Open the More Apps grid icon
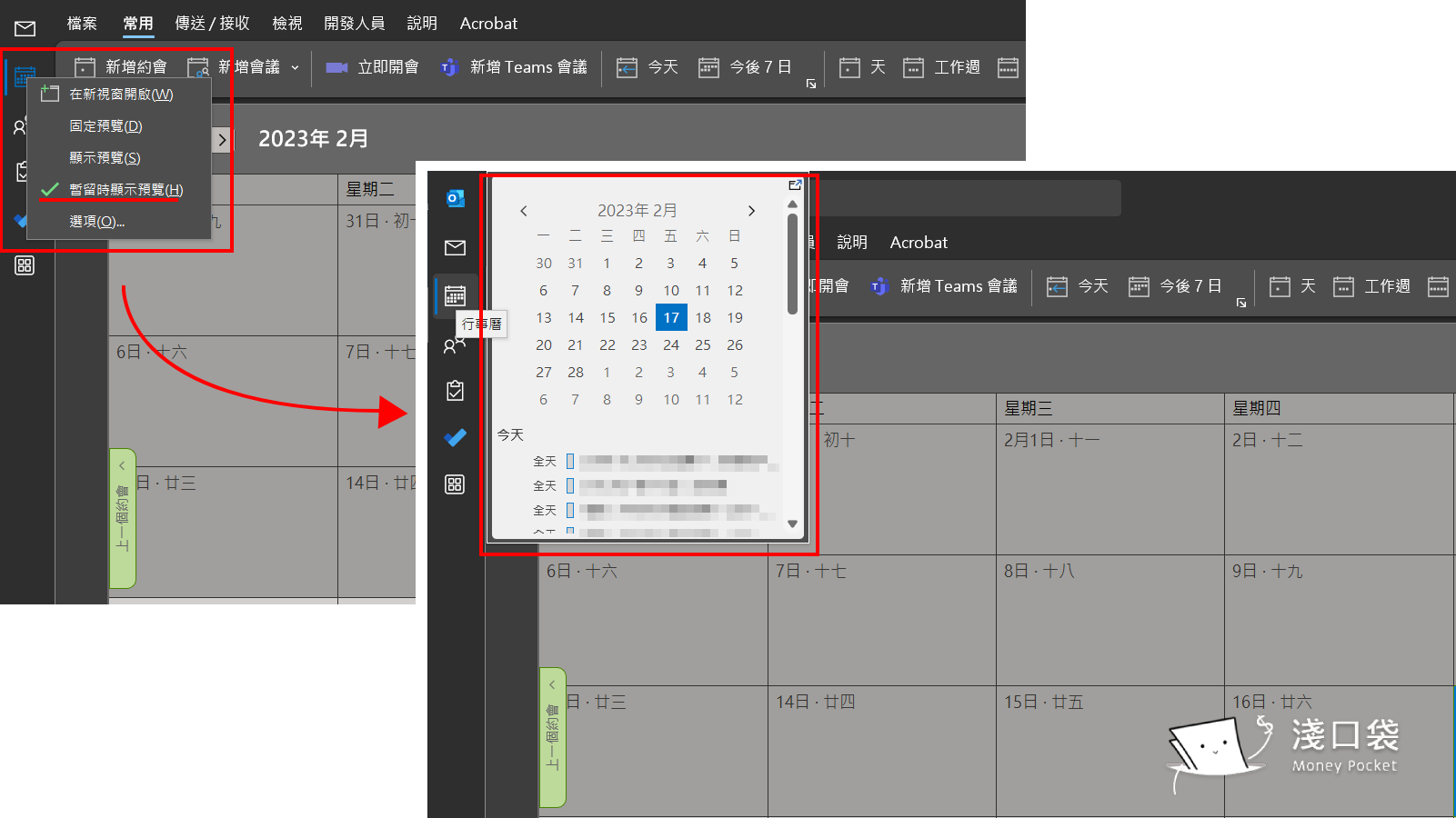Screen dimensions: 1456x818 455,484
